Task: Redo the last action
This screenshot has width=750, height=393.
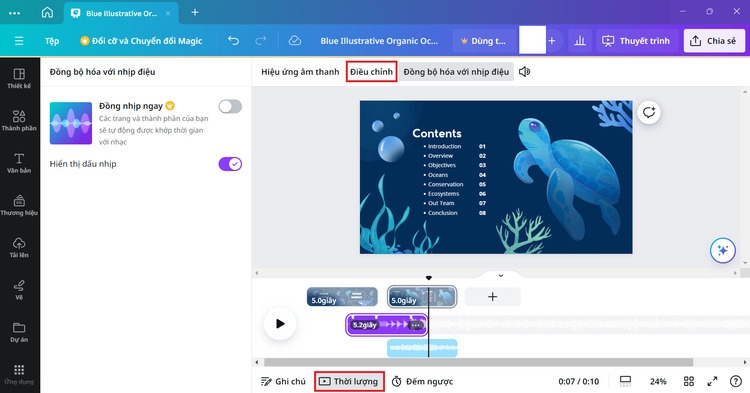Action: tap(261, 41)
